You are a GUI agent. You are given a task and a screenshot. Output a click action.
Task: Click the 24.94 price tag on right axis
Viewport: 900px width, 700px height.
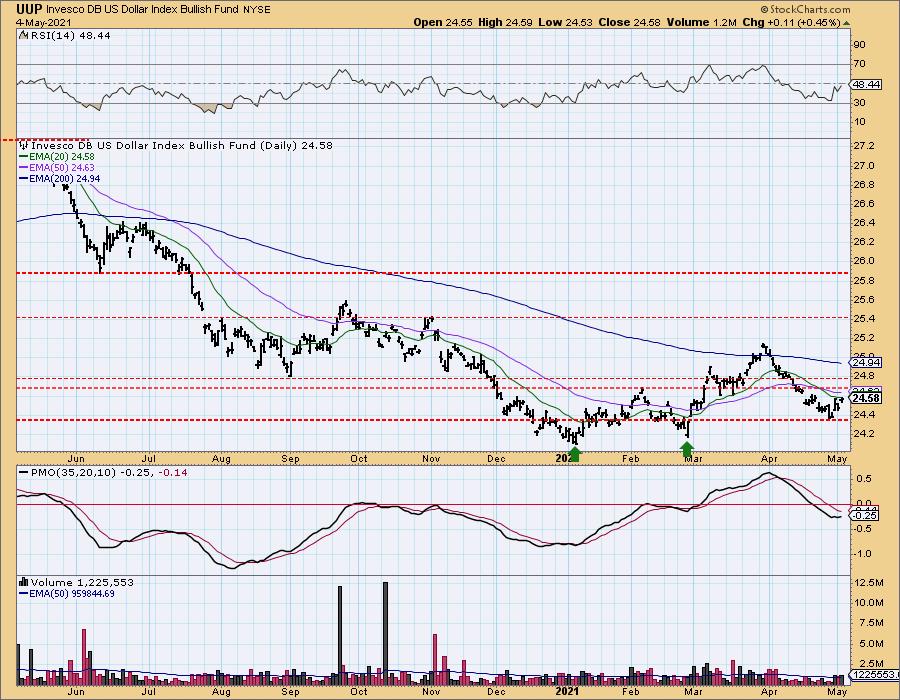coord(867,363)
